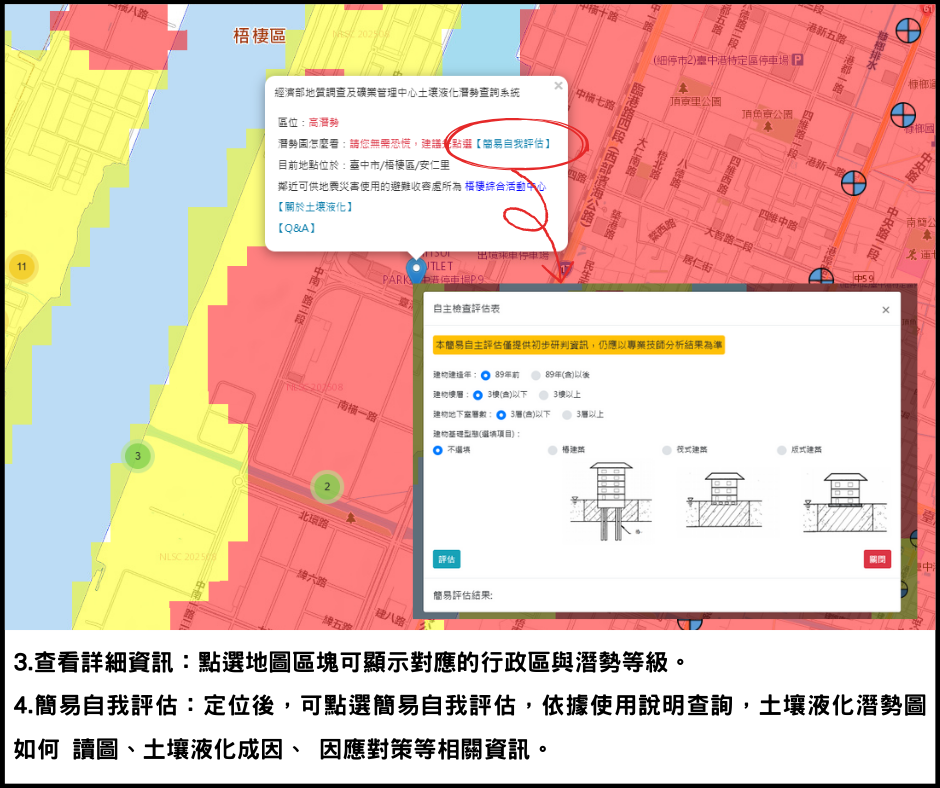Click the blue location pin marker
The image size is (940, 788).
415,269
